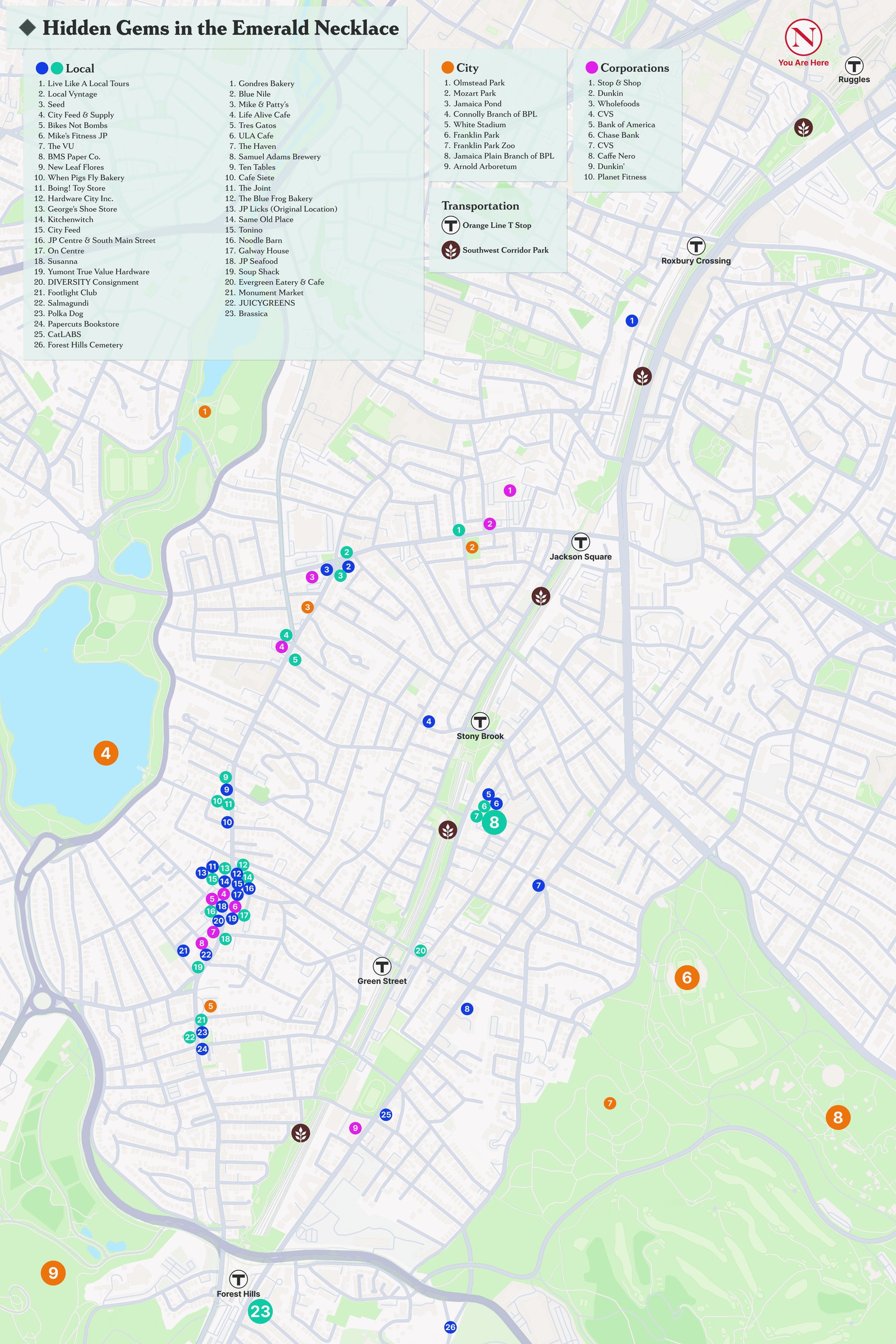Click the orange 1 Olmsted Park marker

(205, 412)
